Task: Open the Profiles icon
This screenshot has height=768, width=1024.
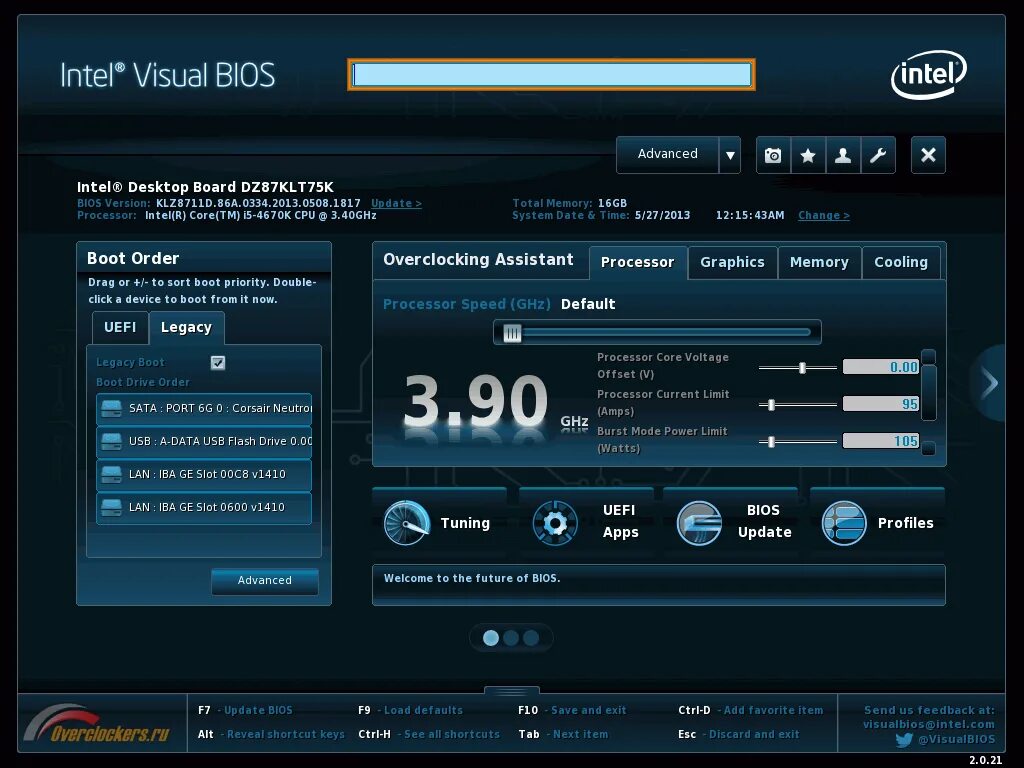Action: coord(844,522)
